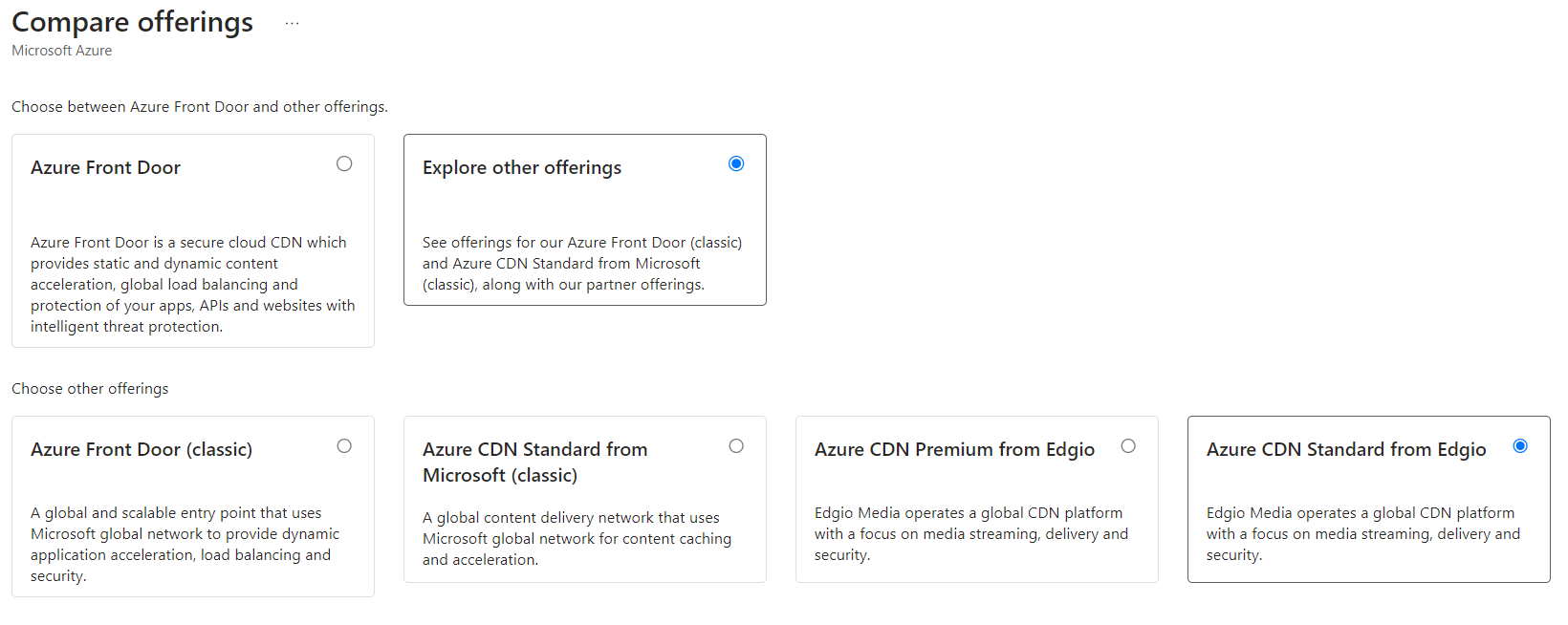
Task: Toggle the Azure CDN Standard from Edgio radio
Action: tap(1520, 446)
